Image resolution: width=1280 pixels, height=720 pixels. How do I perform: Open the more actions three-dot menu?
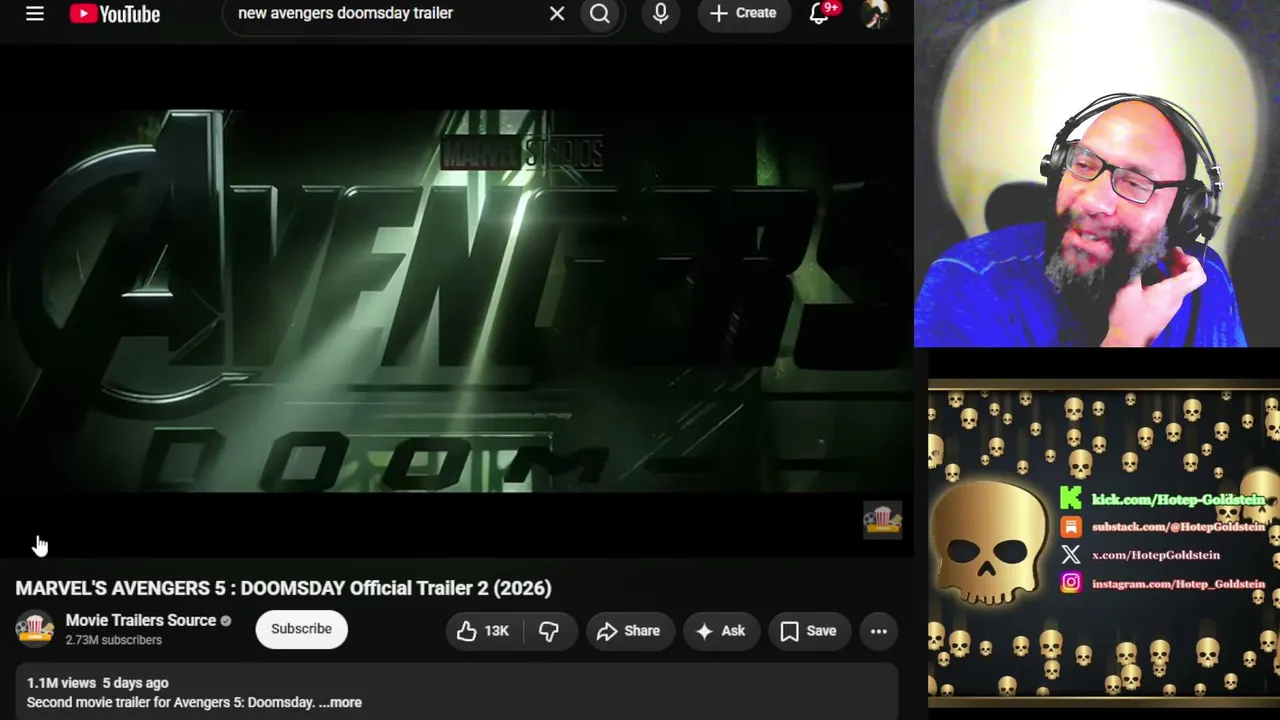(x=879, y=631)
